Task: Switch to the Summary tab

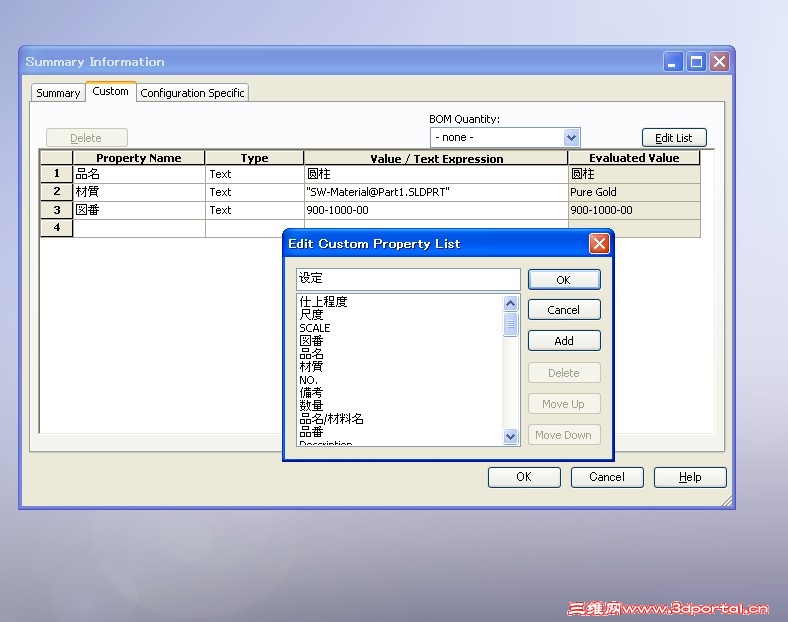Action: 58,93
